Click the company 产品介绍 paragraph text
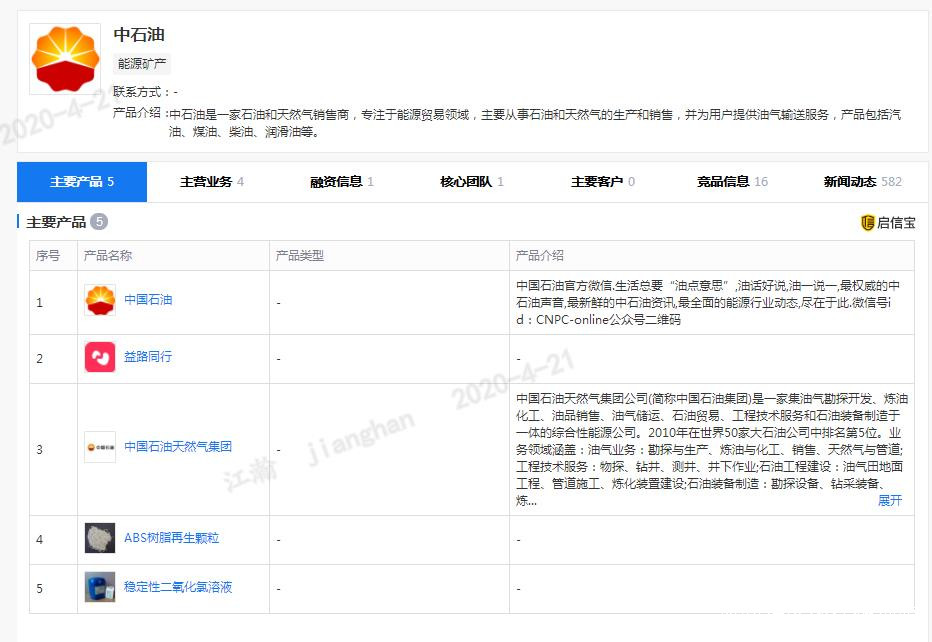Image resolution: width=932 pixels, height=642 pixels. pos(535,123)
